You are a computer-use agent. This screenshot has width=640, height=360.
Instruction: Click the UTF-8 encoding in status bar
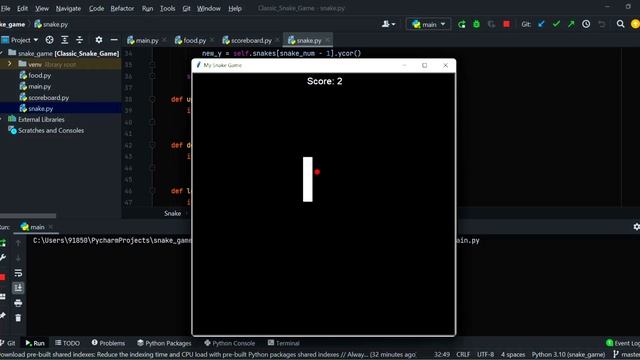pyautogui.click(x=485, y=355)
